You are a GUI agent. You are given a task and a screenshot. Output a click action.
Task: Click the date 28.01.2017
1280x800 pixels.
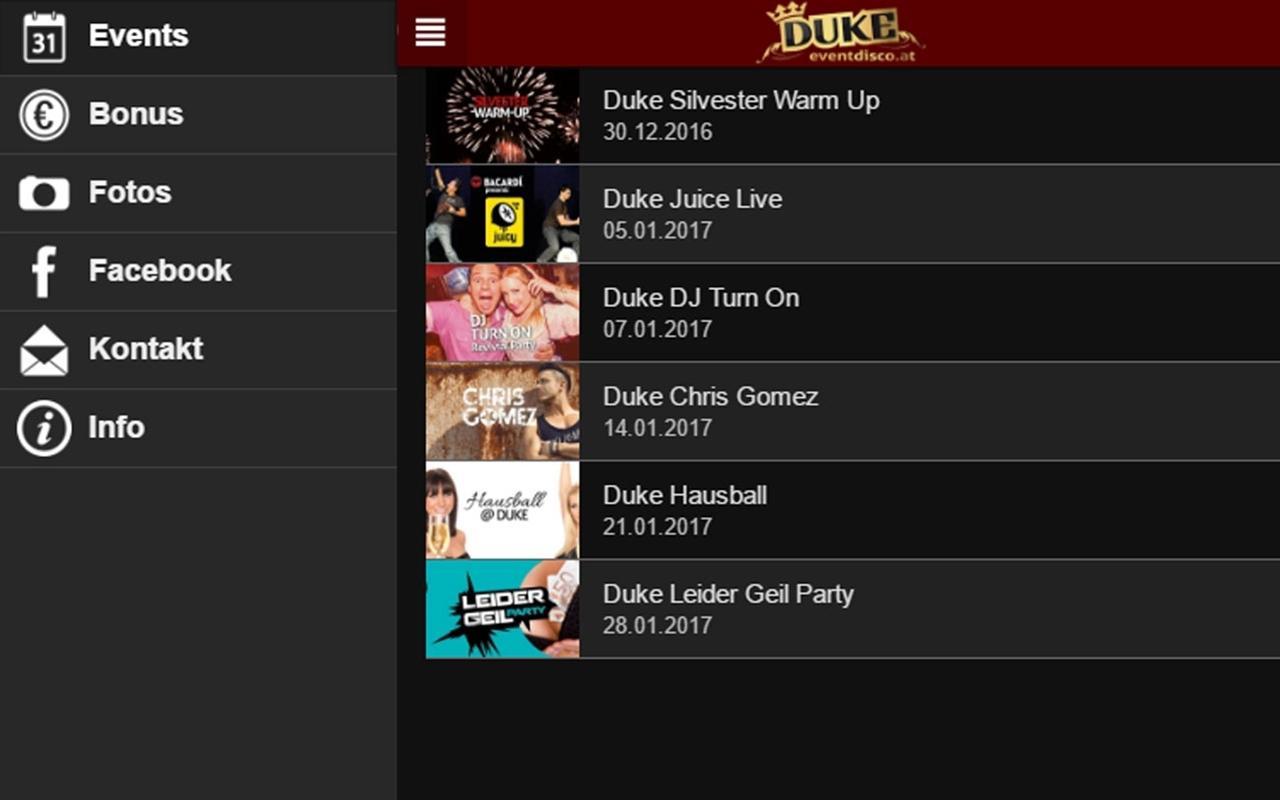coord(657,626)
